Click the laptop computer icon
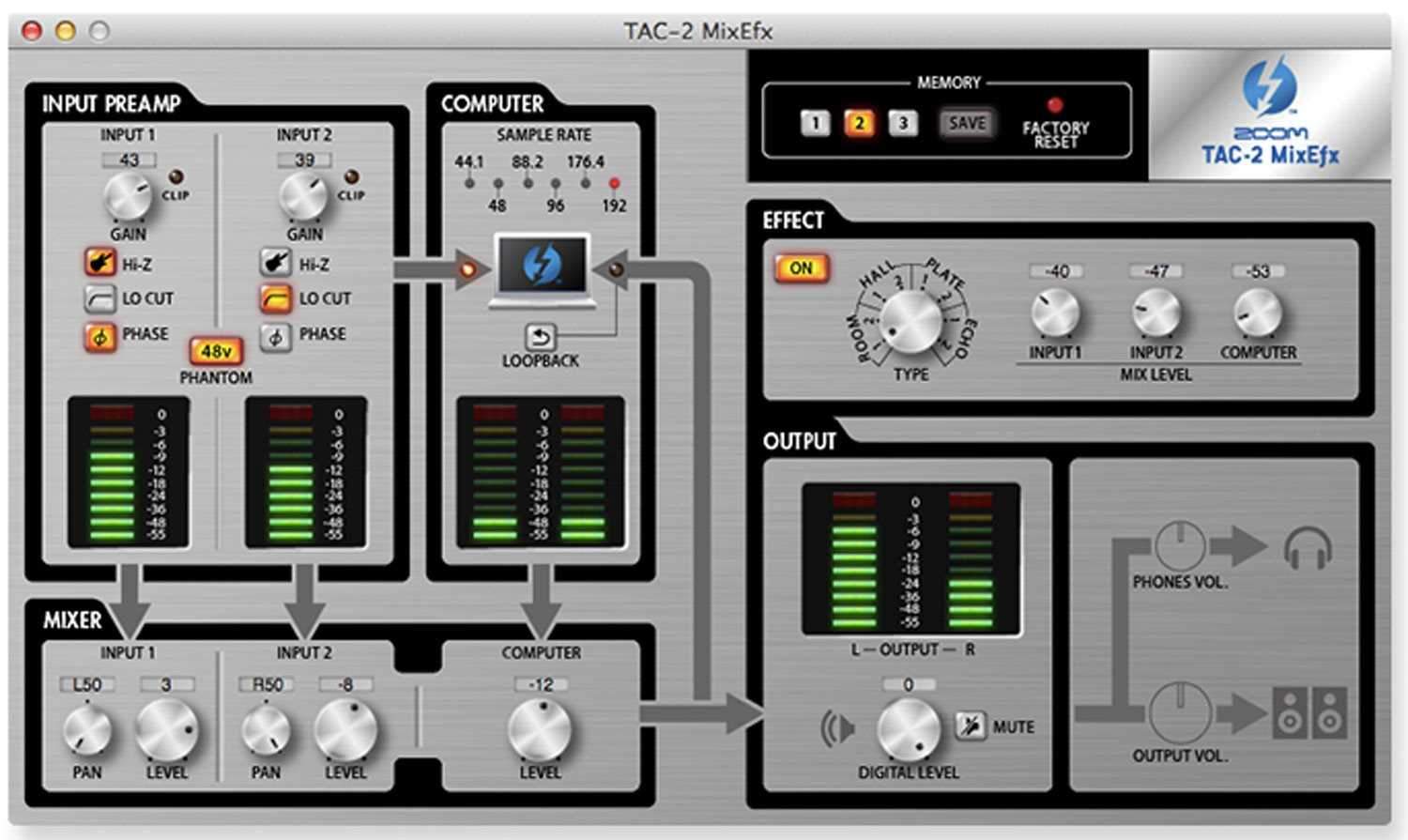Image resolution: width=1408 pixels, height=840 pixels. (542, 270)
